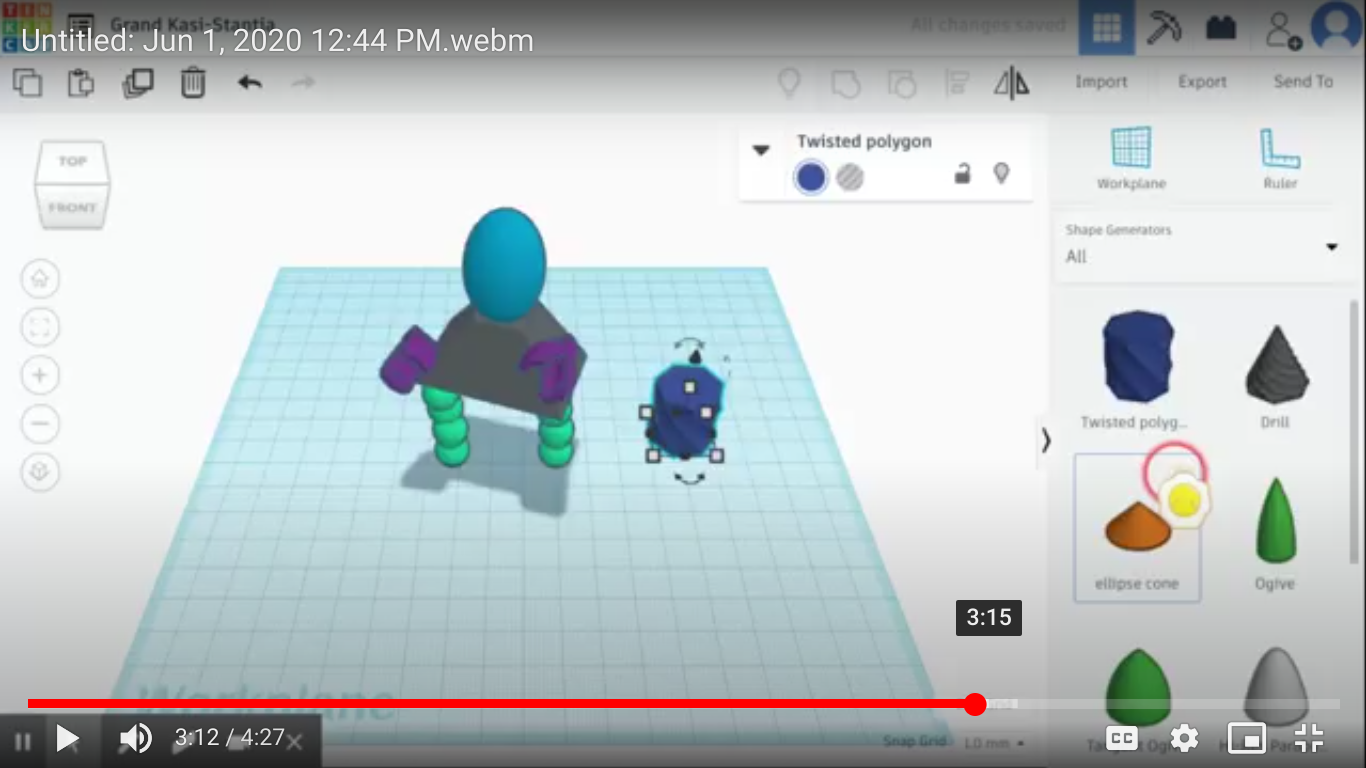1366x768 pixels.
Task: Click the 3:12 / 4:27 time display
Action: tap(229, 738)
